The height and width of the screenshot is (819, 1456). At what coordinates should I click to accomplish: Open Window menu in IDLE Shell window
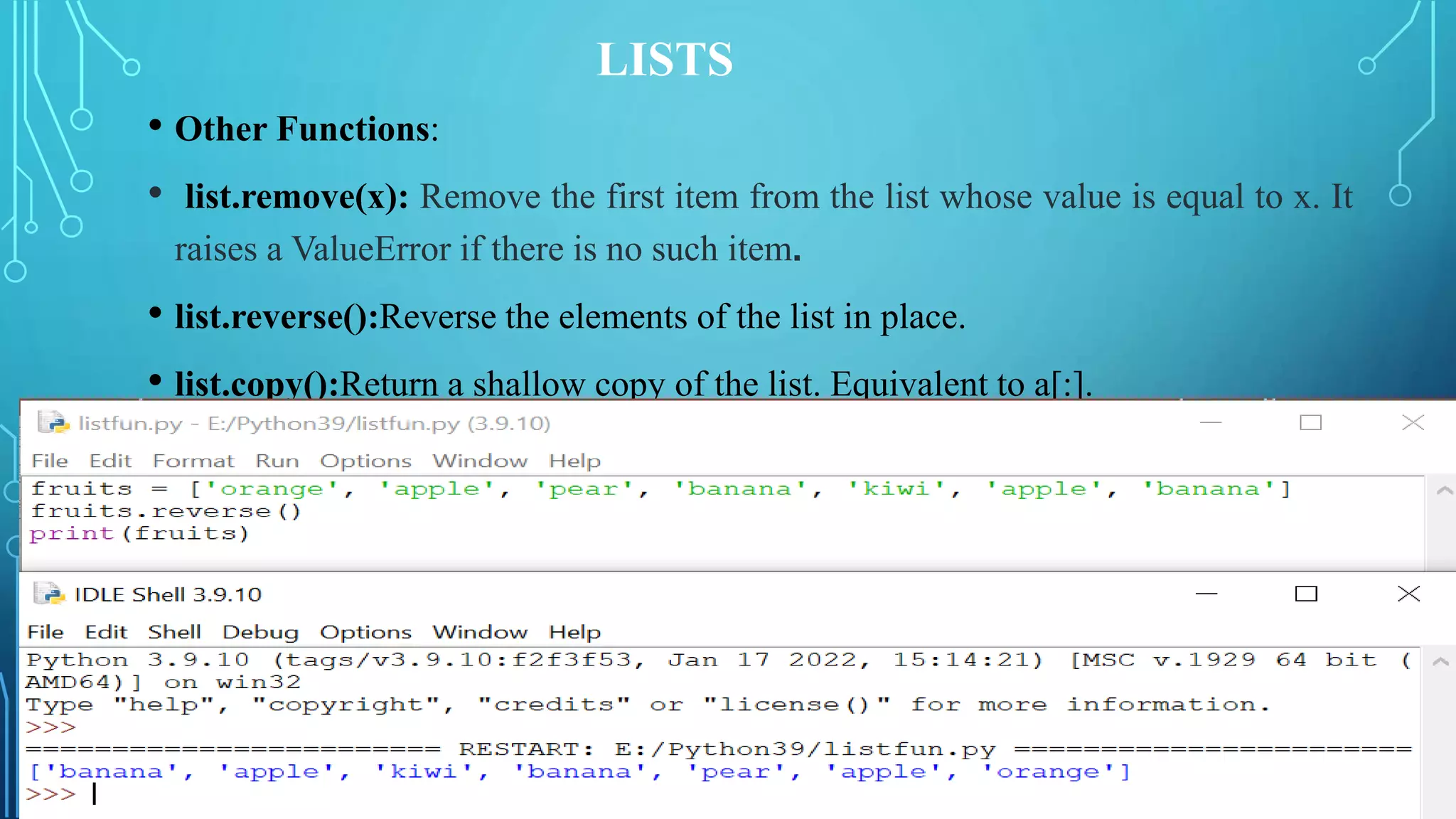480,632
